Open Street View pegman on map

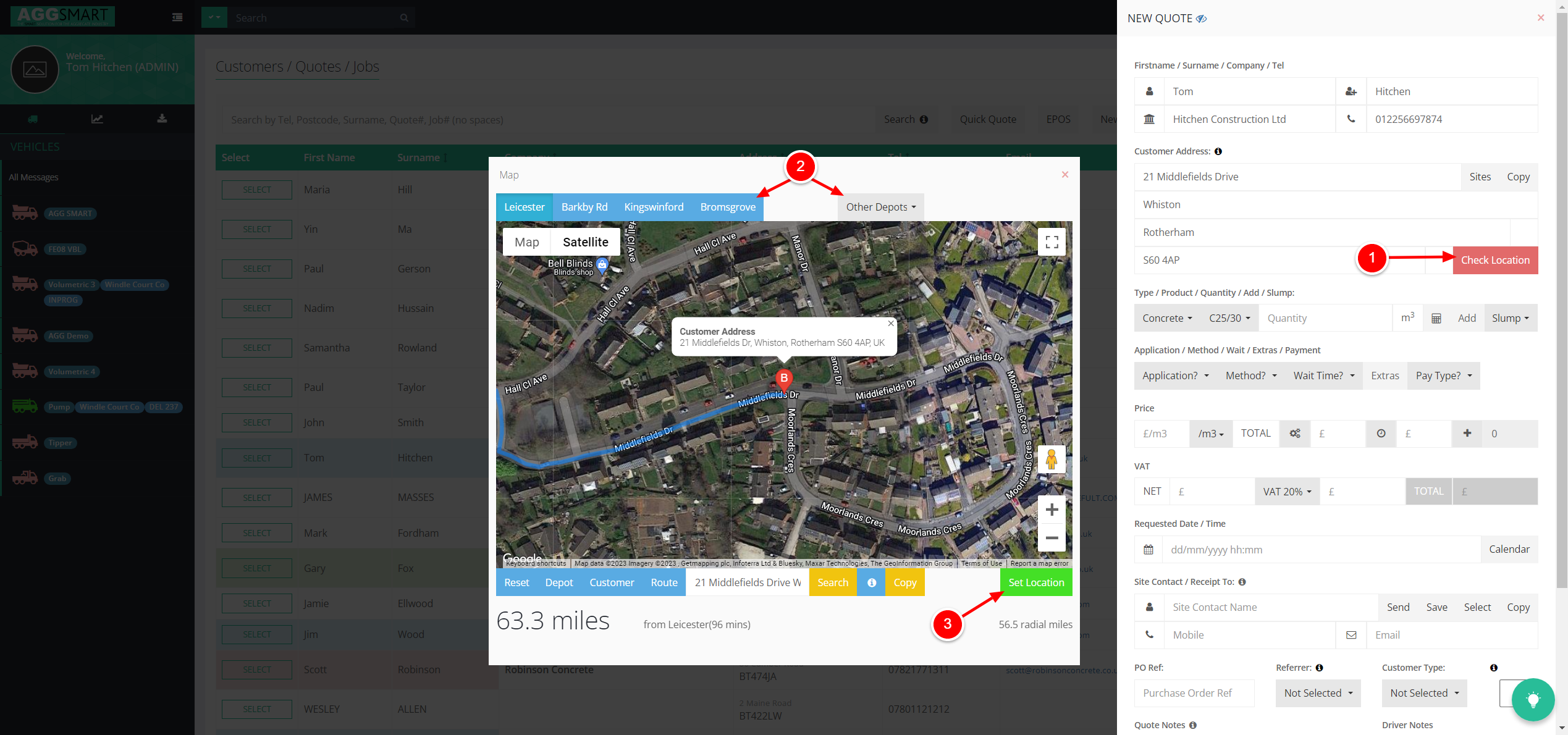pyautogui.click(x=1052, y=460)
